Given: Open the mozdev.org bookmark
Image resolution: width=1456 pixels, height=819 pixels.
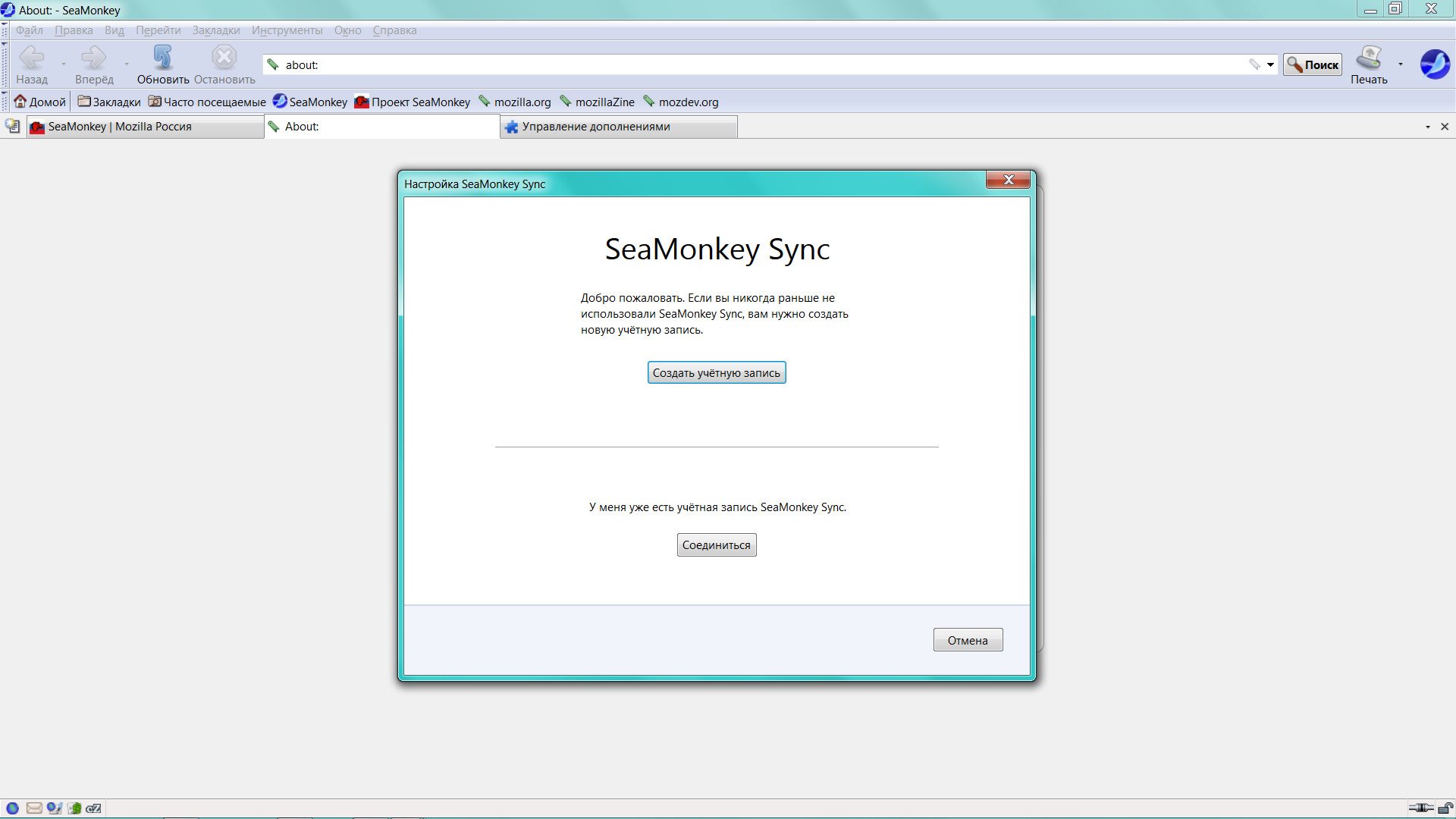Looking at the screenshot, I should (680, 102).
